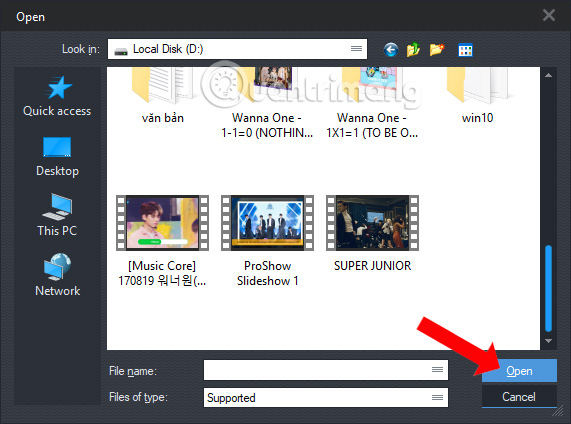Viewport: 571px width, 424px height.
Task: Click the back navigation arrow icon
Action: click(391, 50)
